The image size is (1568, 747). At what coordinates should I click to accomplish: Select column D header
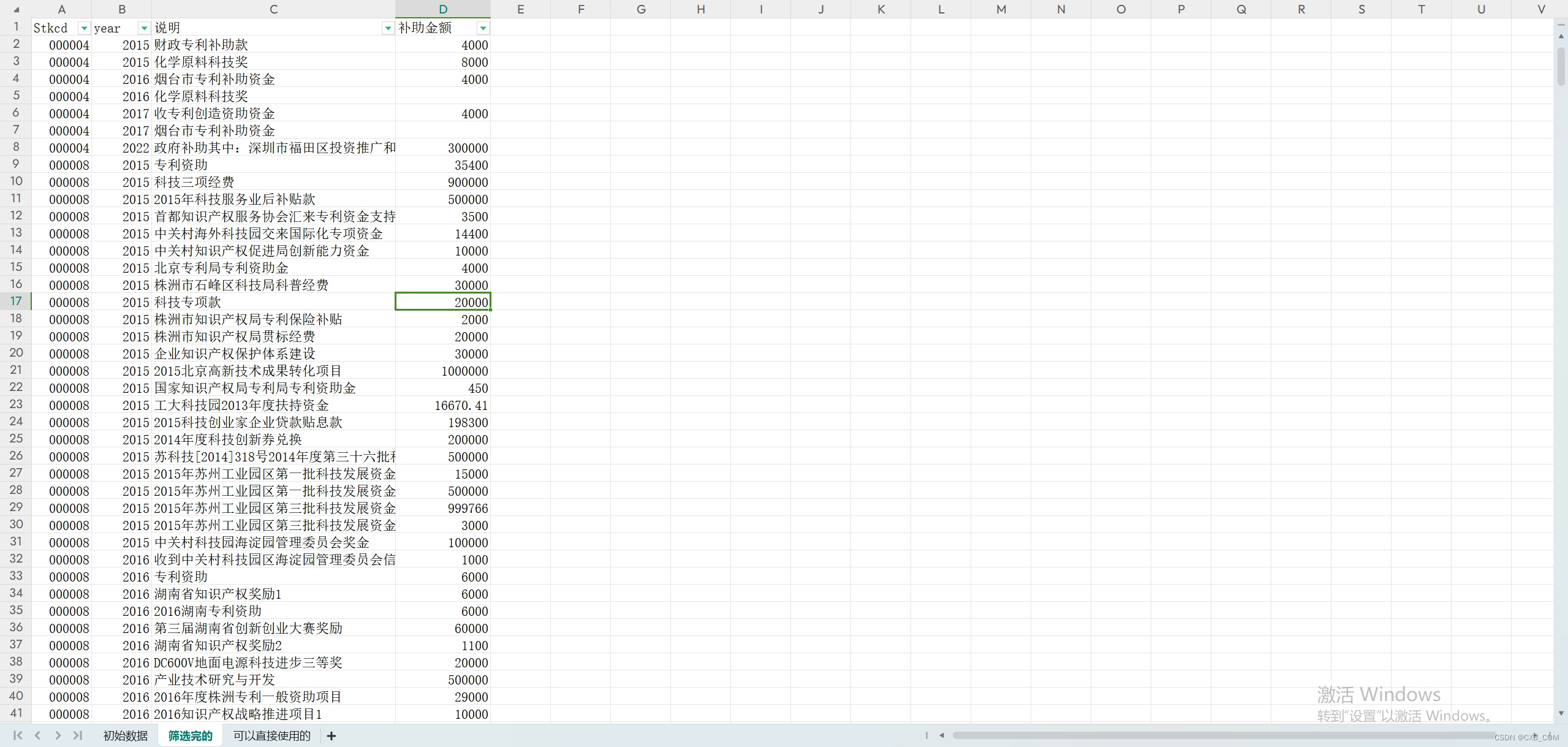pyautogui.click(x=442, y=9)
